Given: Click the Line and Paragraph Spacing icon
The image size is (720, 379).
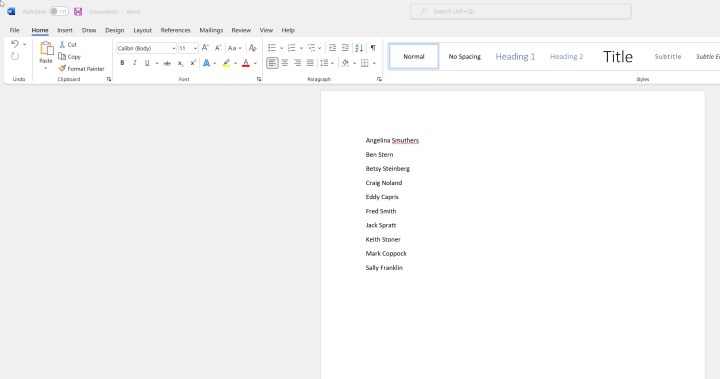Looking at the screenshot, I should [324, 63].
